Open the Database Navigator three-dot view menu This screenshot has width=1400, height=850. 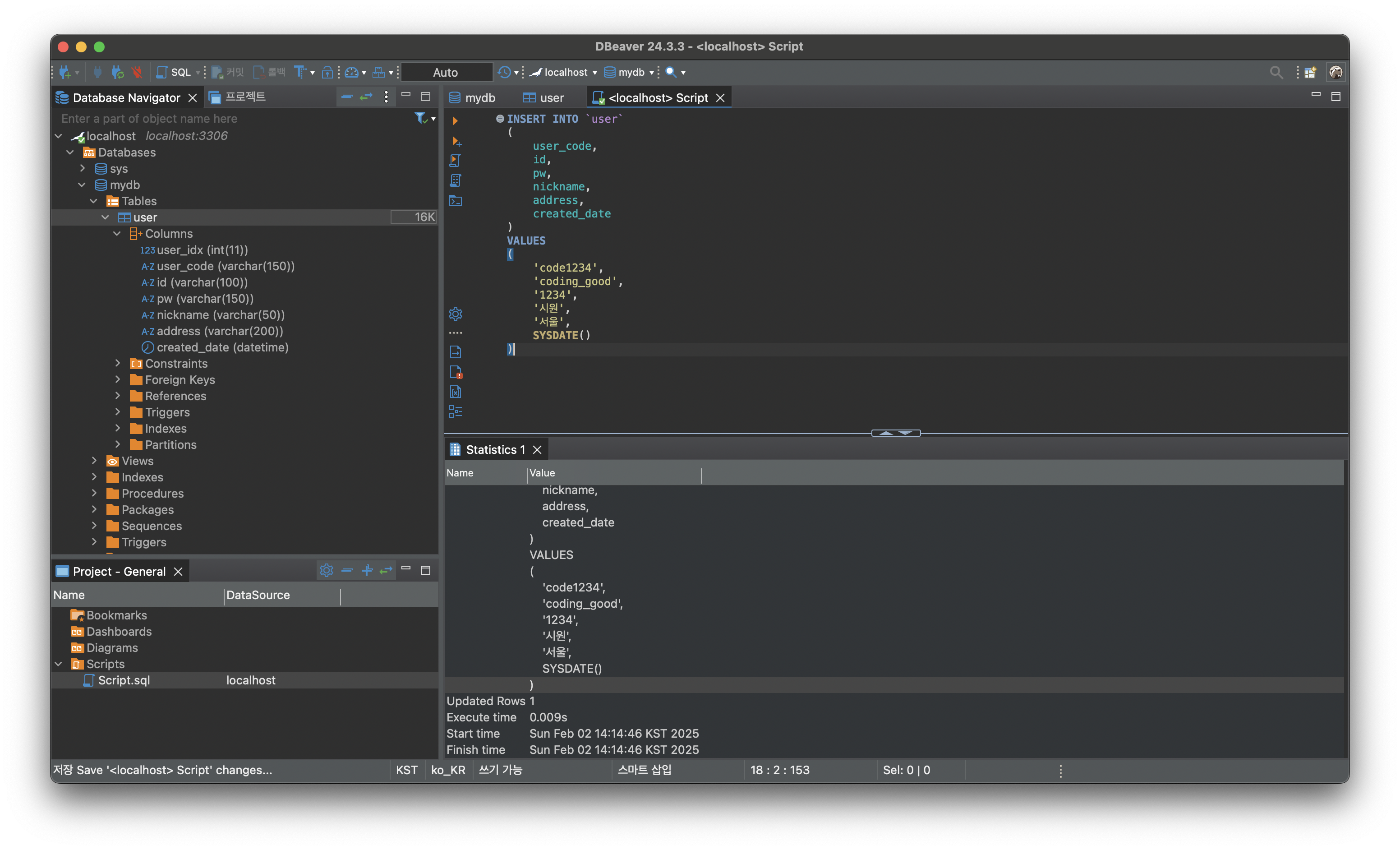click(387, 97)
